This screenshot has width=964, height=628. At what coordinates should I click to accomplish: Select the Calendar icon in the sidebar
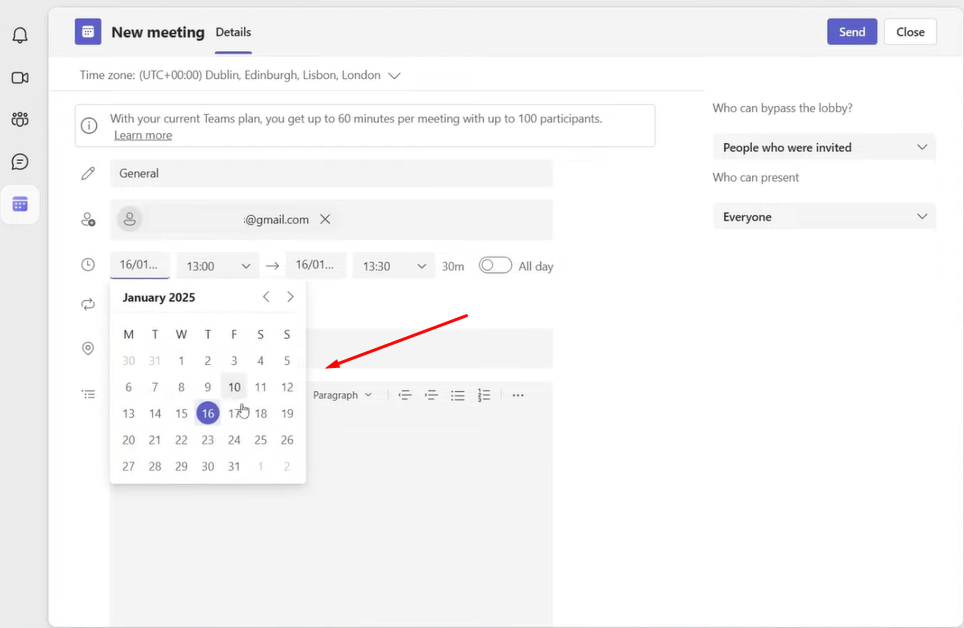coord(20,204)
